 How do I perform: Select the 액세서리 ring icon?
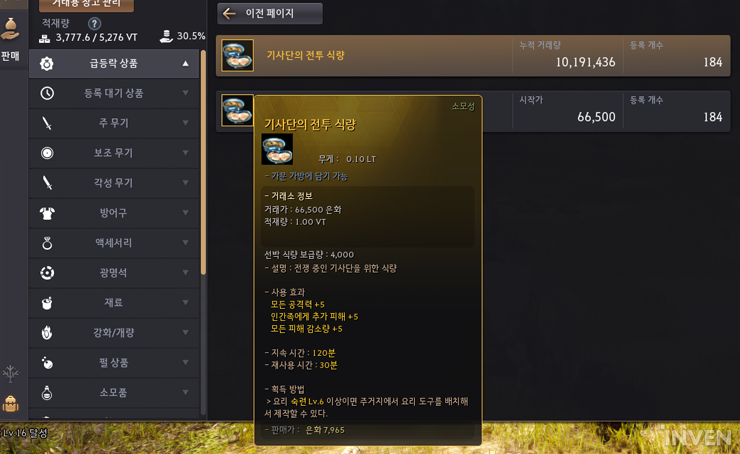click(x=47, y=243)
